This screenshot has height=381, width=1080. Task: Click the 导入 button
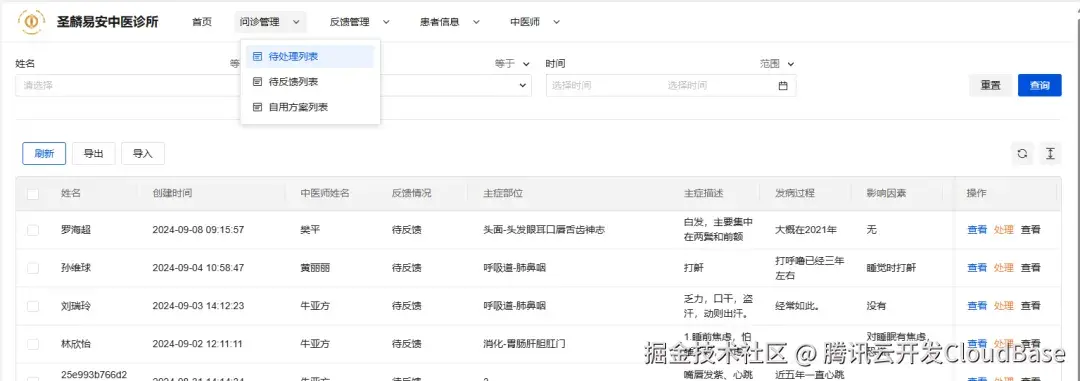143,154
